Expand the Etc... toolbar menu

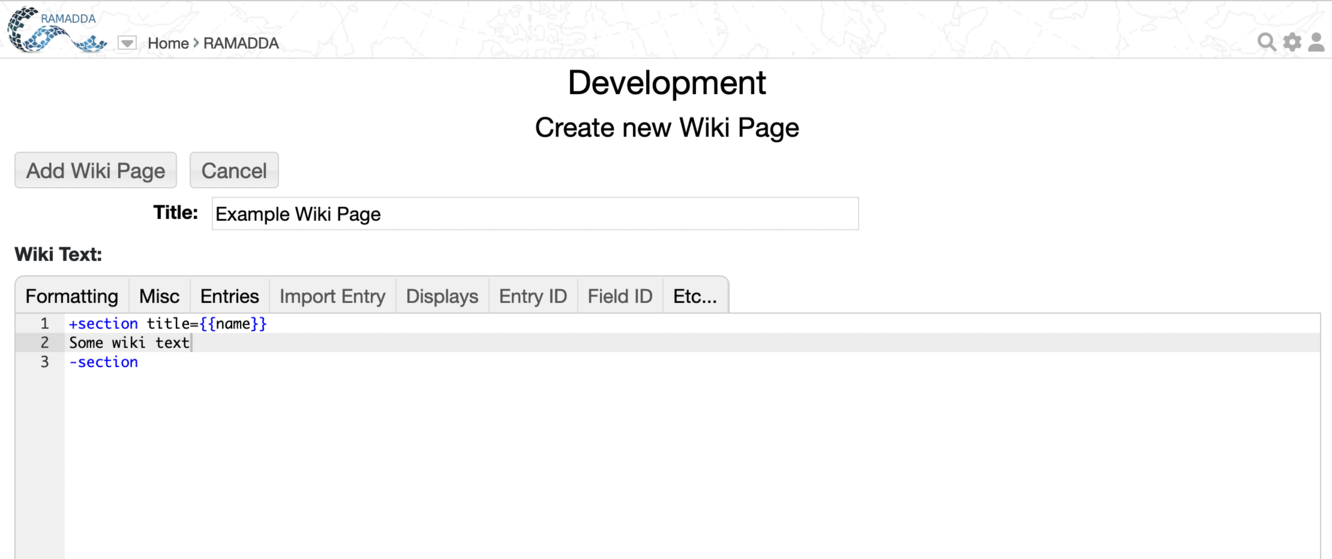pyautogui.click(x=695, y=296)
